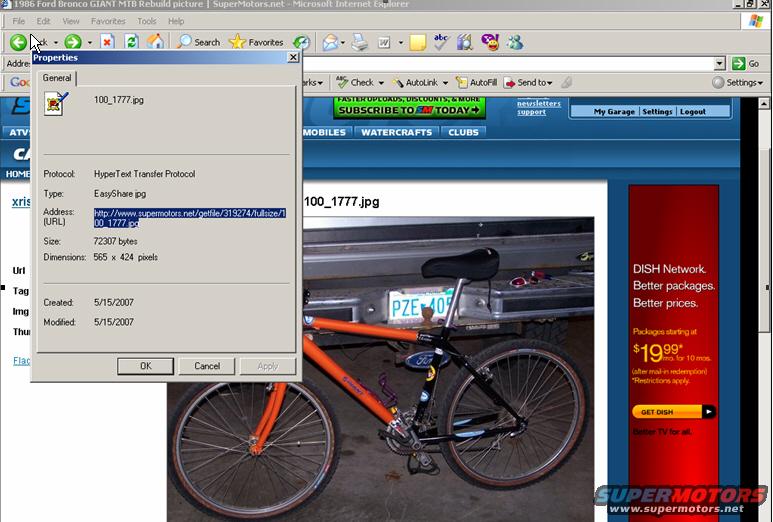This screenshot has width=773, height=522.
Task: Click the Mail envelope toolbar icon
Action: (329, 42)
